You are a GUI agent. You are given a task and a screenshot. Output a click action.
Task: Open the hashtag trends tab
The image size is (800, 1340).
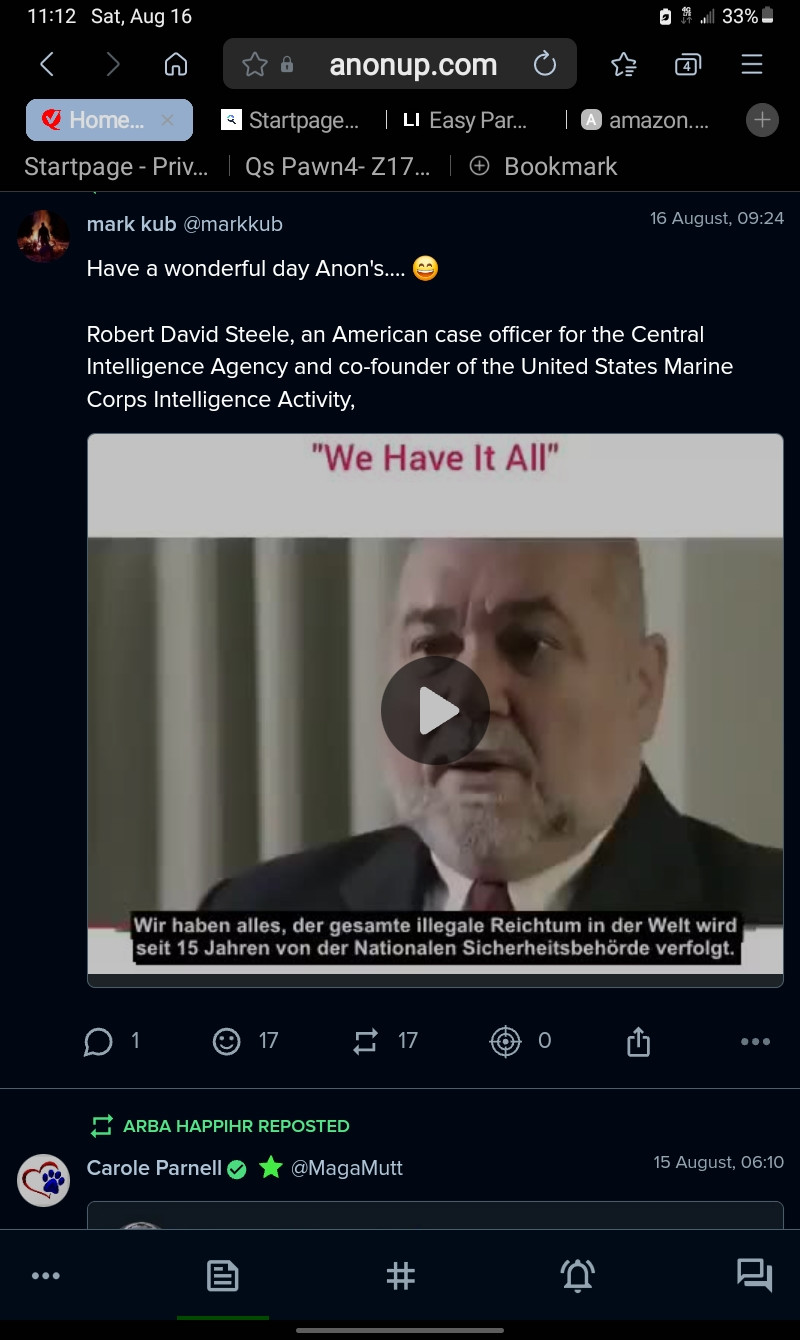pyautogui.click(x=400, y=1276)
